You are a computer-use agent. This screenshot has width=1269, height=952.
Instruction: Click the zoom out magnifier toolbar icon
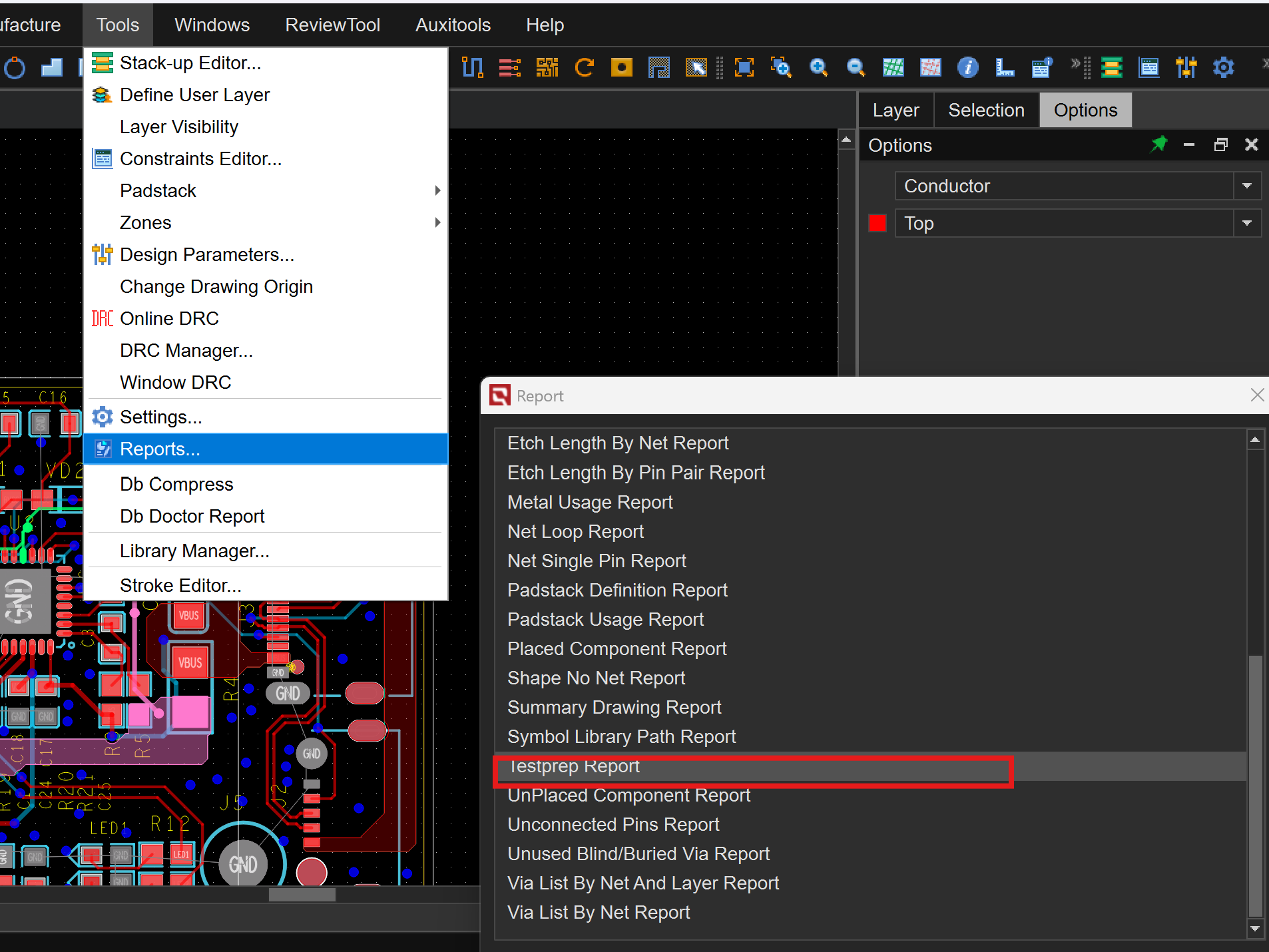click(x=856, y=67)
